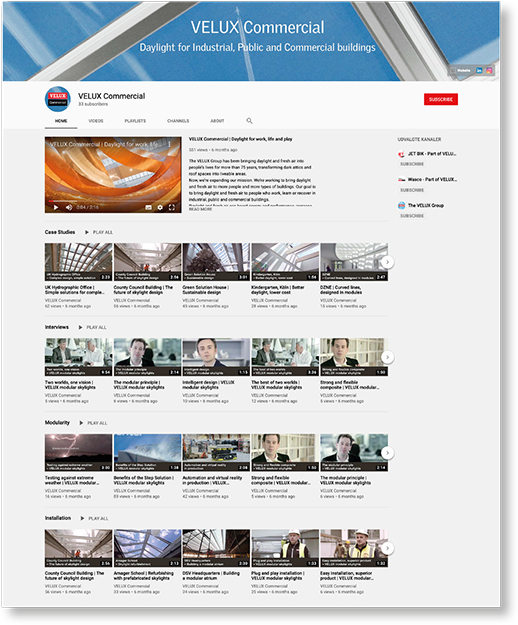This screenshot has height=625, width=518.
Task: Click Play All icon for Installation
Action: 82,518
